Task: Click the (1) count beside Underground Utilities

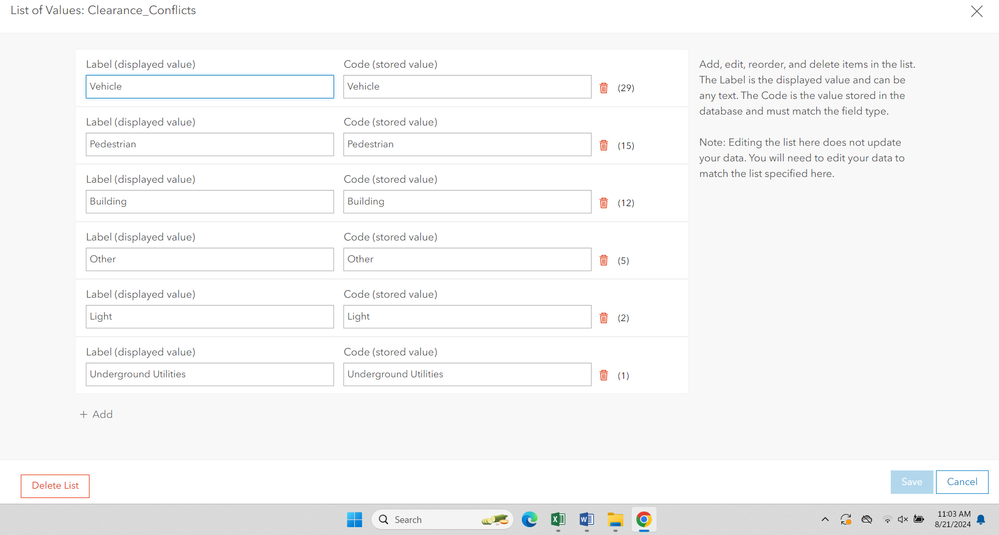Action: (x=623, y=375)
